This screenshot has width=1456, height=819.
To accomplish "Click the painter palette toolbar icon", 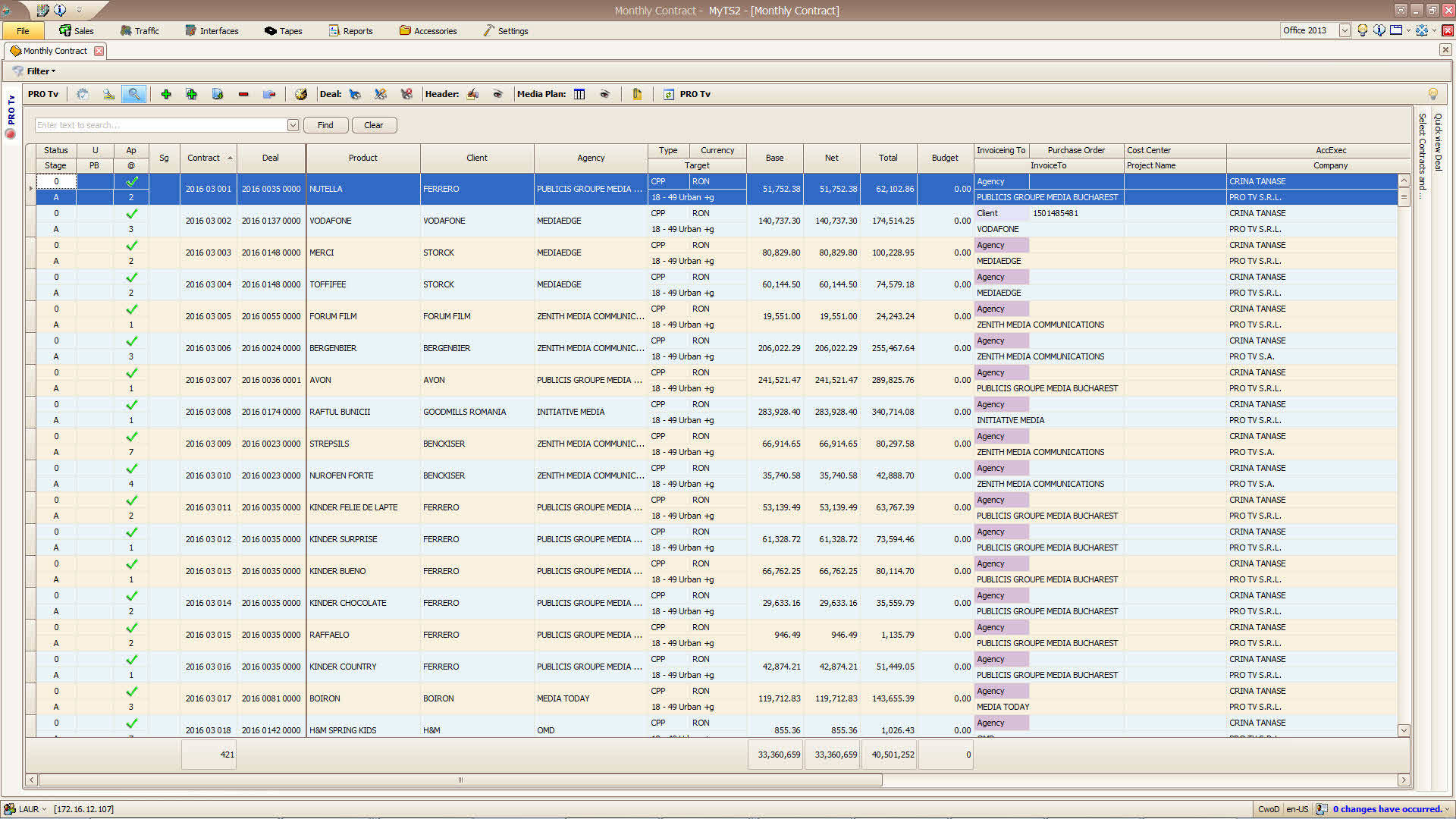I will click(x=301, y=94).
